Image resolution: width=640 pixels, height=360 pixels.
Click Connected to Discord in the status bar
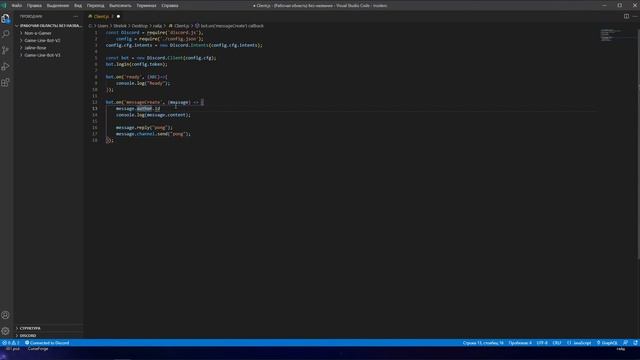[47, 343]
